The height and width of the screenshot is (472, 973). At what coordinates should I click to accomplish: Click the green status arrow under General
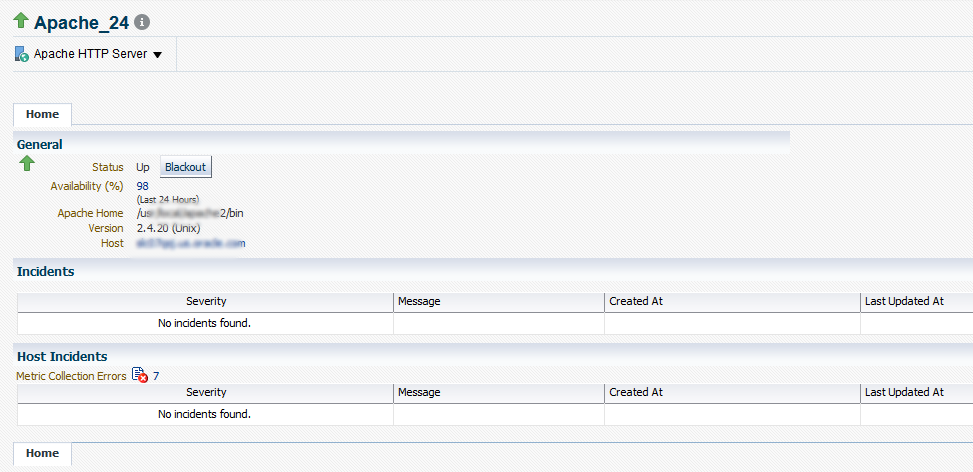27,164
